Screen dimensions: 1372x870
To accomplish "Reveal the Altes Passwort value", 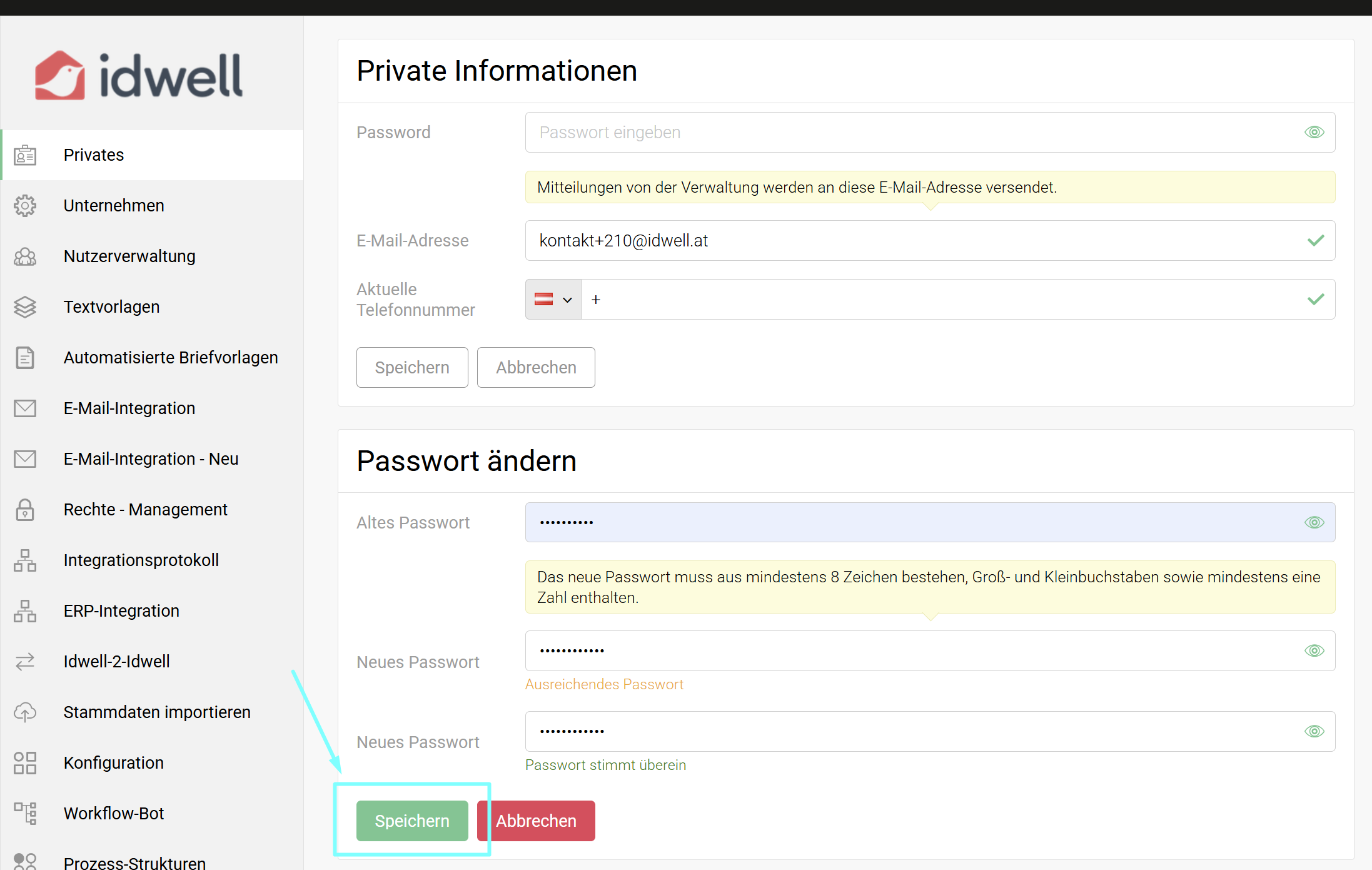I will pos(1314,522).
